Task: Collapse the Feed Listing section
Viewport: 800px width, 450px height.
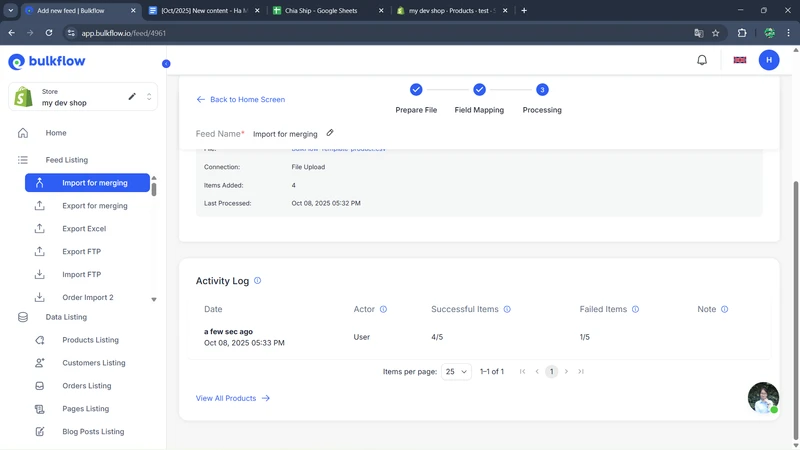Action: [x=66, y=160]
